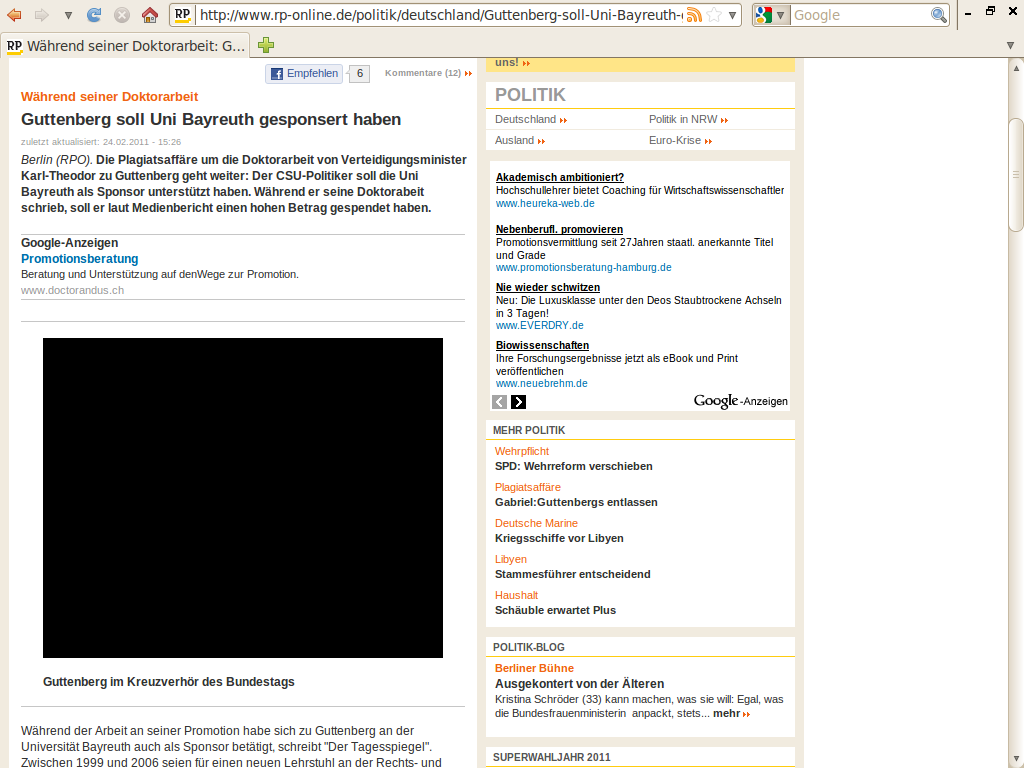Click the Facebook like count 6
This screenshot has height=768, width=1024.
coord(359,73)
